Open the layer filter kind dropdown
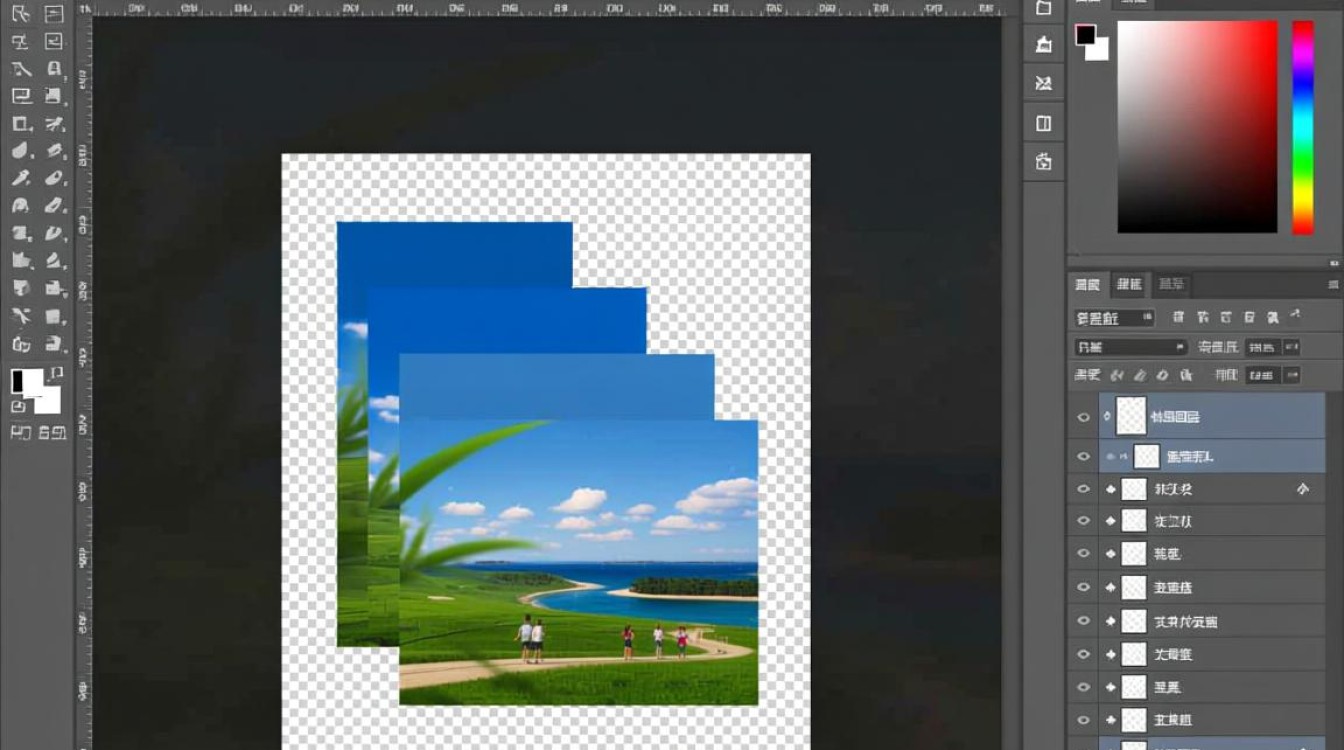1344x750 pixels. (1115, 318)
